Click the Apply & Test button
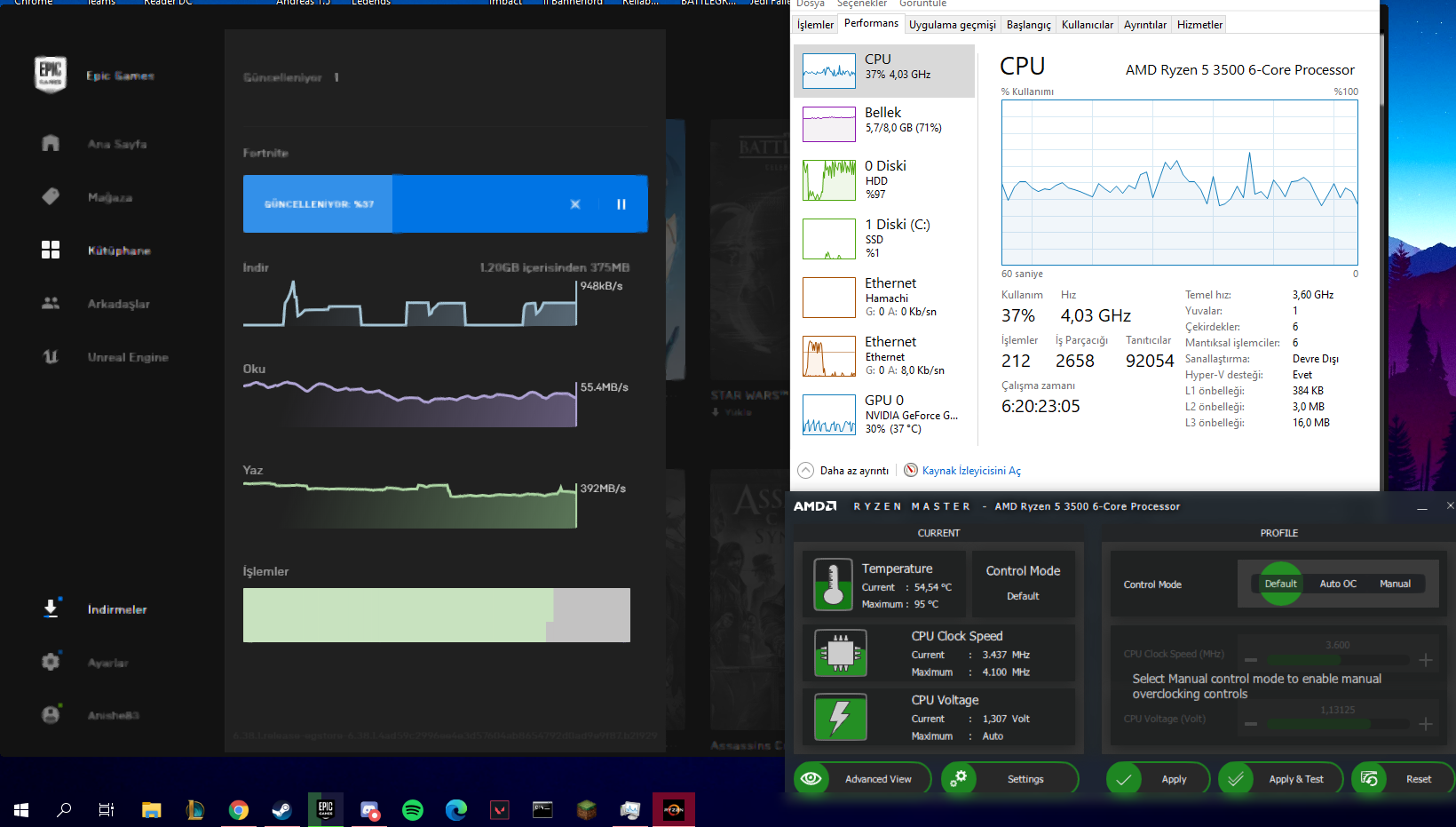 pyautogui.click(x=1281, y=779)
